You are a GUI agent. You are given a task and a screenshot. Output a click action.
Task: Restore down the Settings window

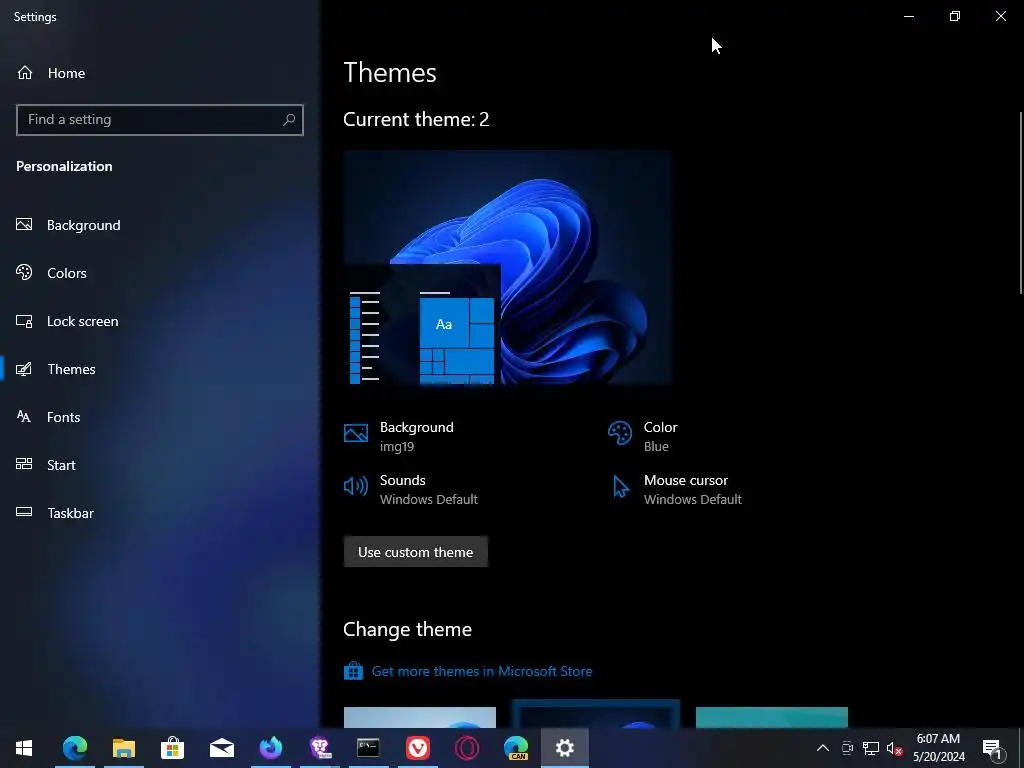(x=955, y=16)
